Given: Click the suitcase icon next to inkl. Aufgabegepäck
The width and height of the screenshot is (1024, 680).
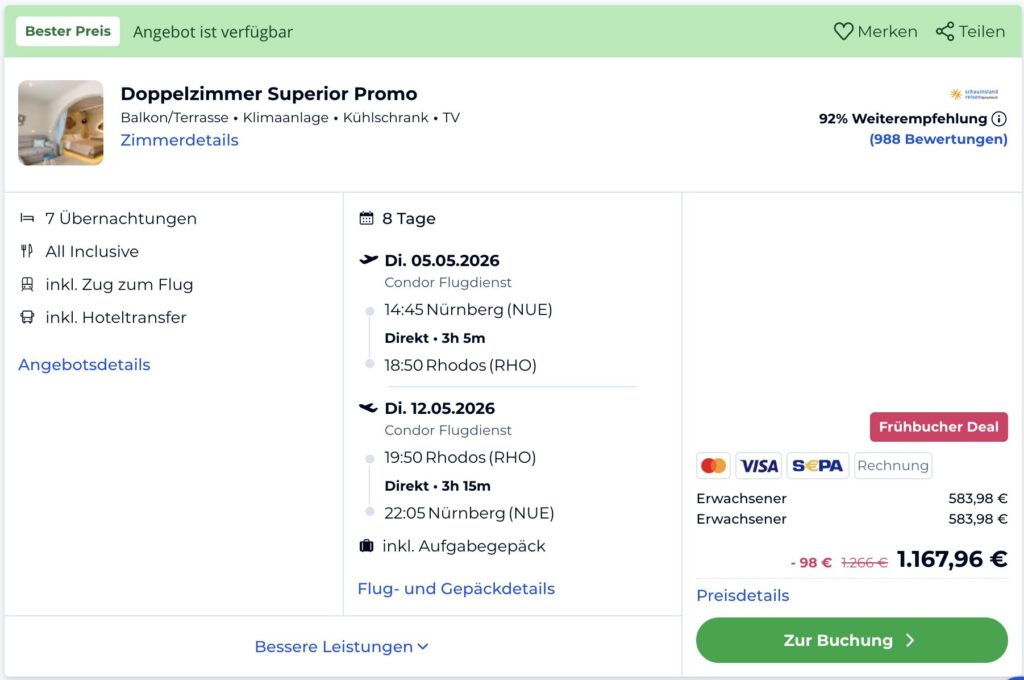Looking at the screenshot, I should coord(367,546).
